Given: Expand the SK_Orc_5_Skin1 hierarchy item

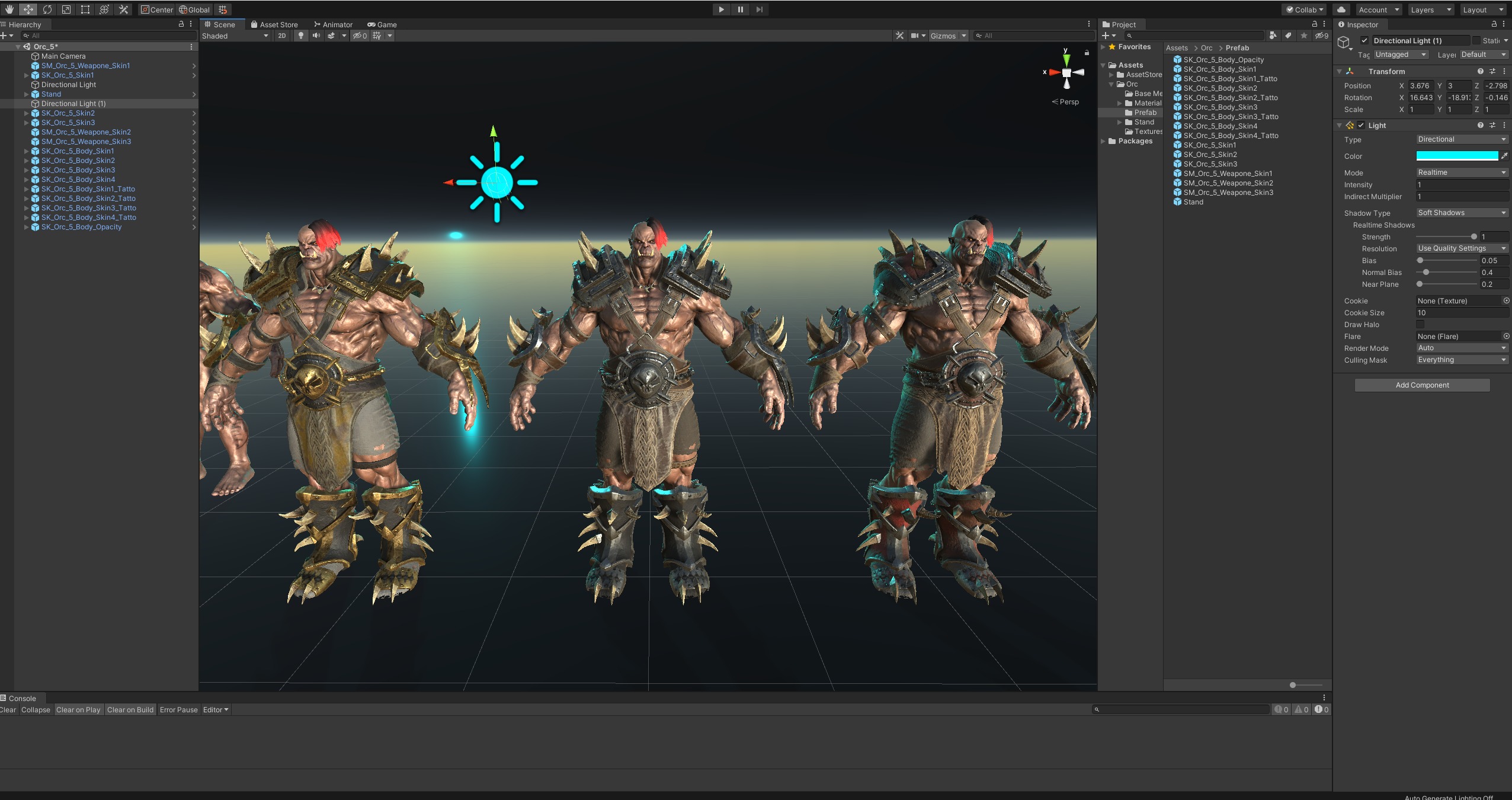Looking at the screenshot, I should (26, 75).
